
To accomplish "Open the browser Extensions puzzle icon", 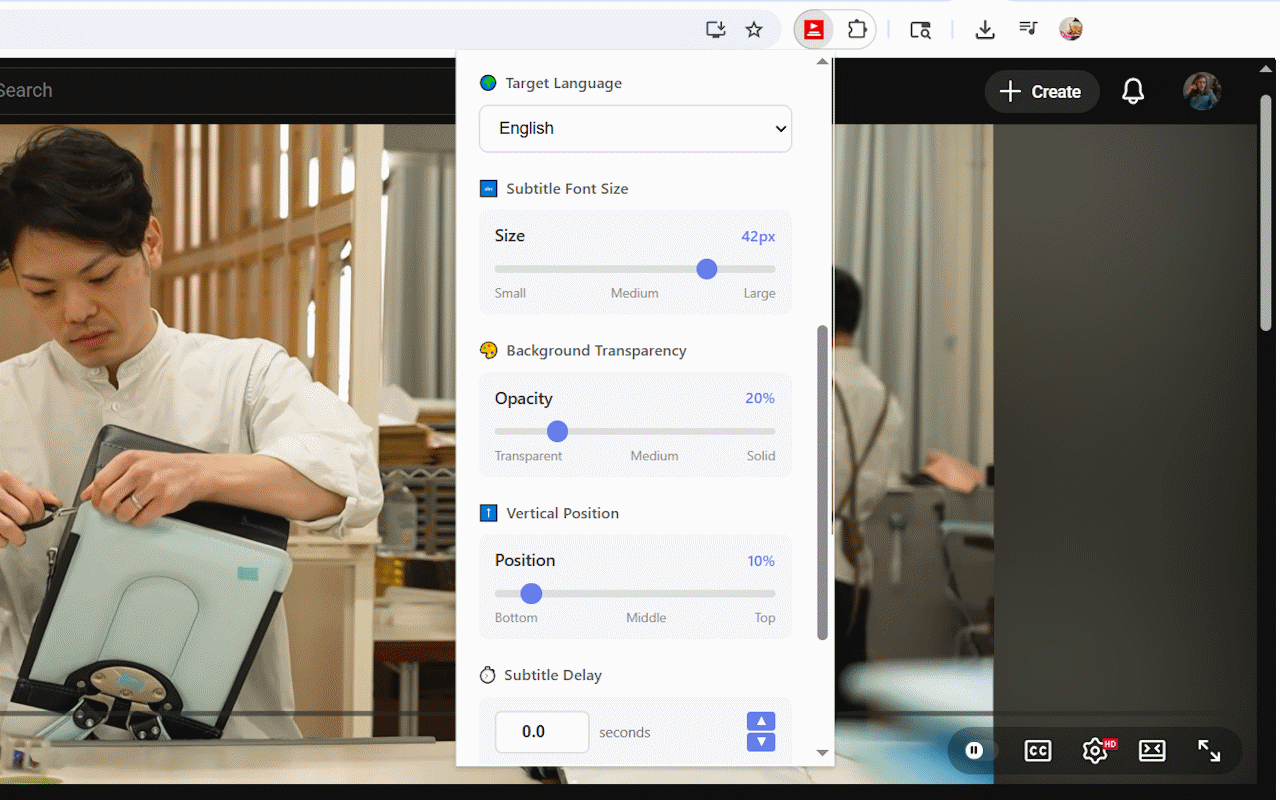I will [x=857, y=30].
